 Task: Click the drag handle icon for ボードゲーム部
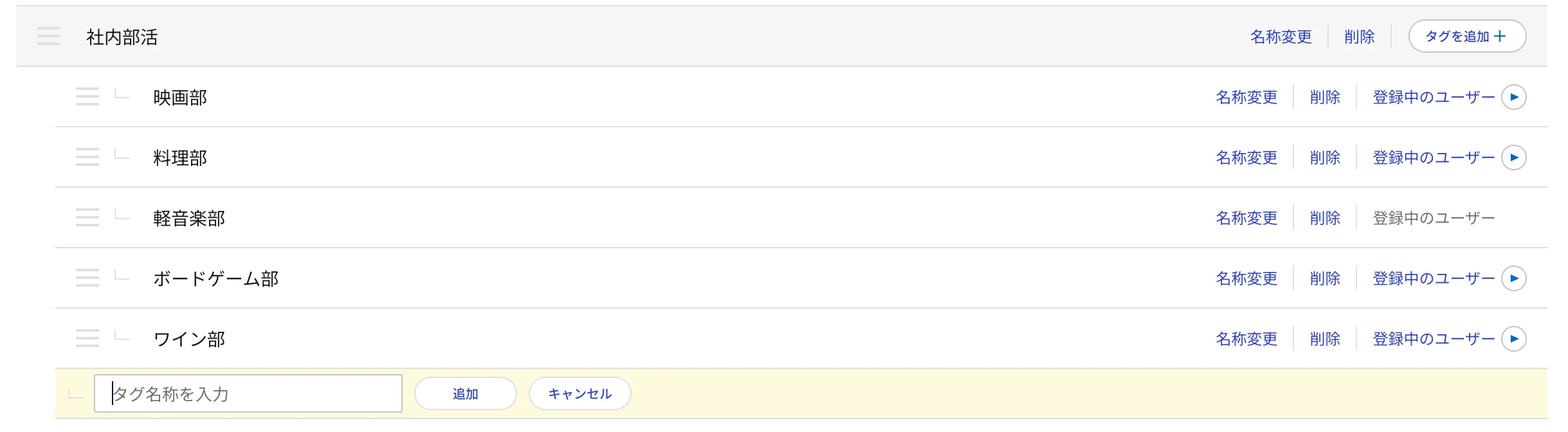pos(87,278)
